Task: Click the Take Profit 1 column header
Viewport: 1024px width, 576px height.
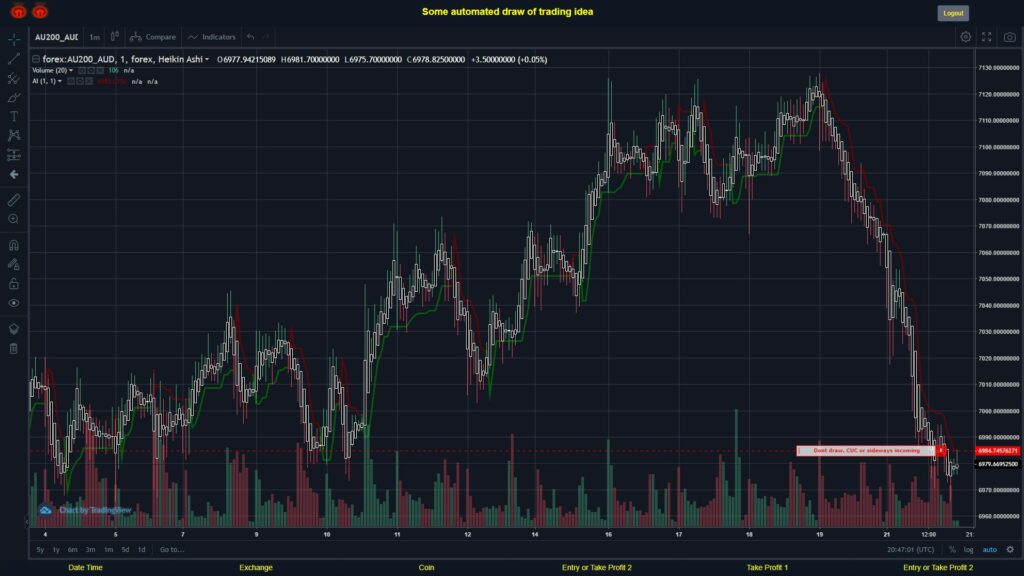Action: (767, 568)
